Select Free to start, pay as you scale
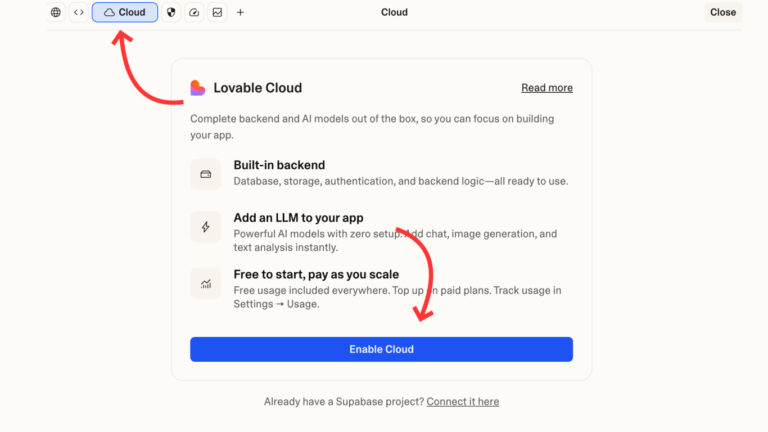768x432 pixels. [x=316, y=274]
